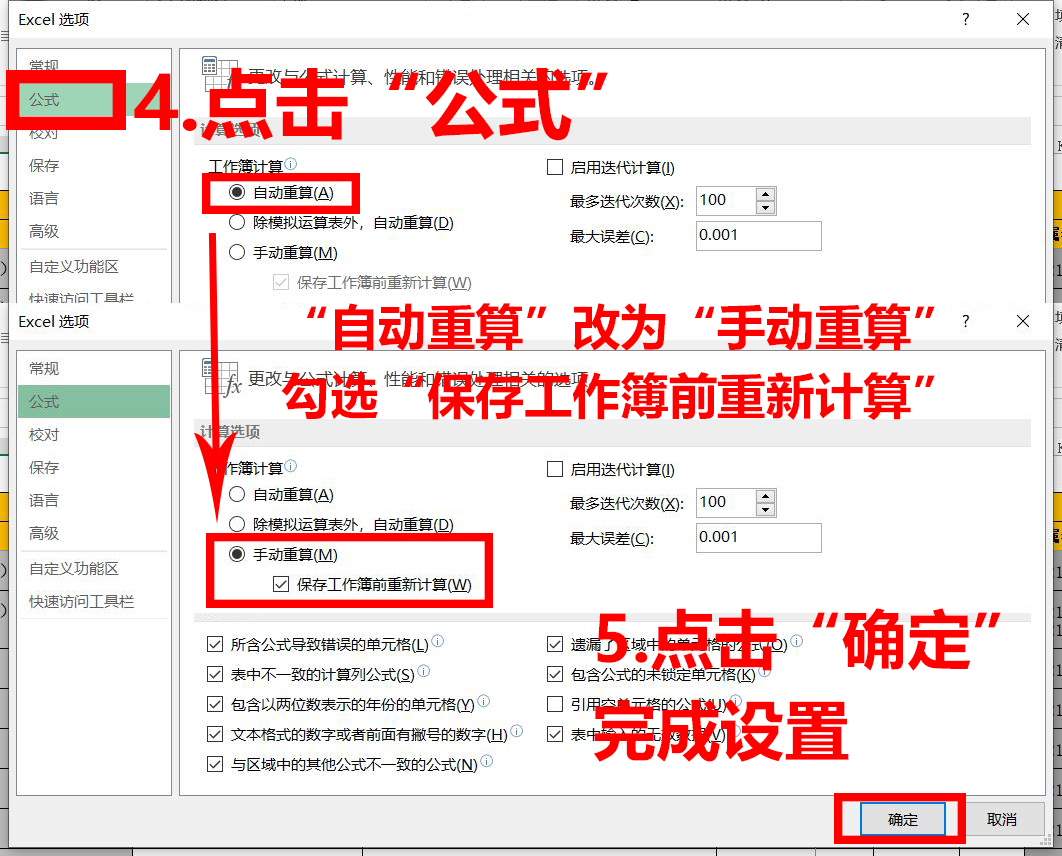Image resolution: width=1062 pixels, height=856 pixels.
Task: Toggle 表中输入的无效数据(V) checkbox
Action: tap(555, 734)
